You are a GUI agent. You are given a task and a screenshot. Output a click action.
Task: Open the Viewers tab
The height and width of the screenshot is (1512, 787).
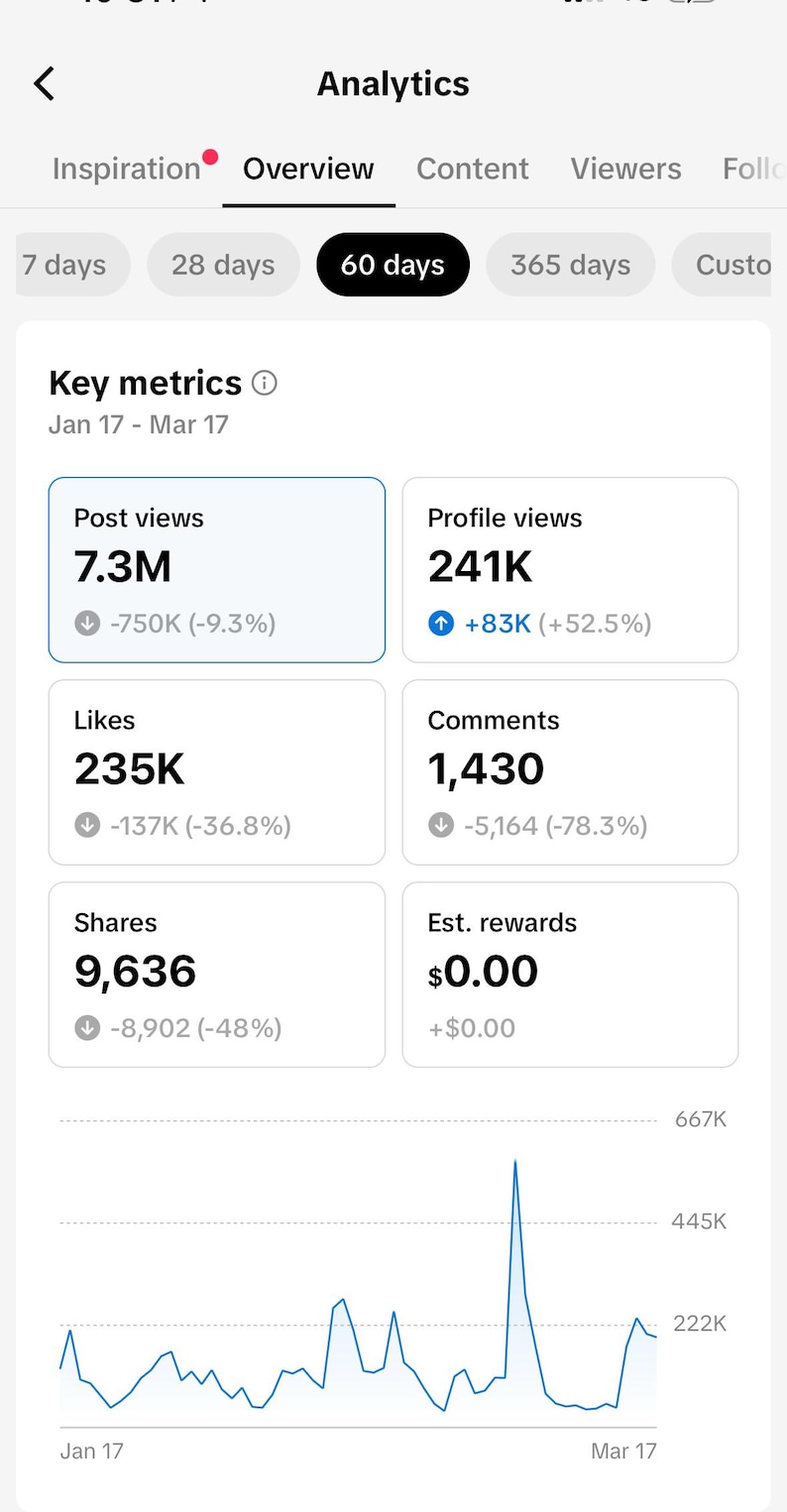[625, 170]
